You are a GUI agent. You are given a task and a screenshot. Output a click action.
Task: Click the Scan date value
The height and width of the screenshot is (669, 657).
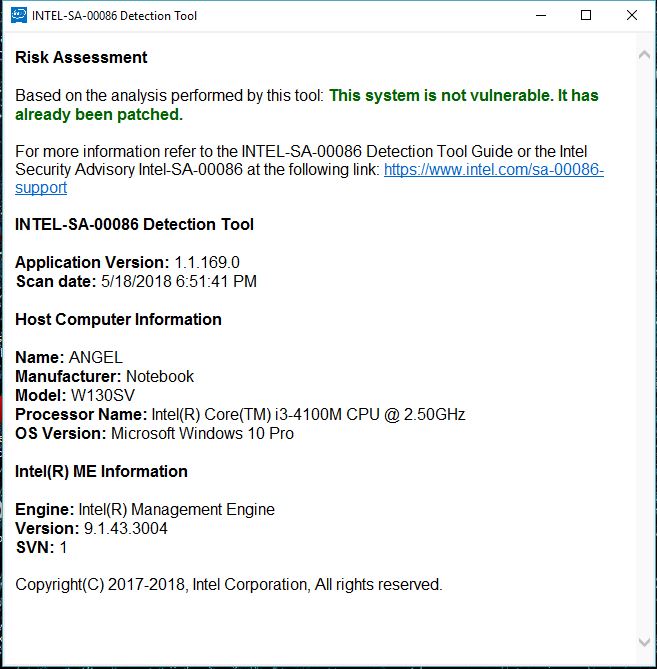coord(179,282)
